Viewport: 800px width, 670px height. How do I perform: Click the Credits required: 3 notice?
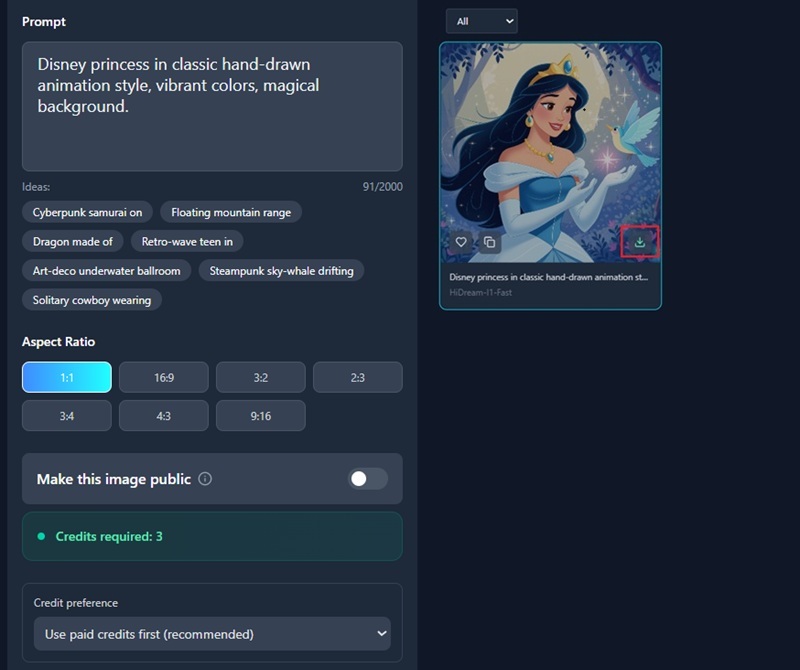212,536
